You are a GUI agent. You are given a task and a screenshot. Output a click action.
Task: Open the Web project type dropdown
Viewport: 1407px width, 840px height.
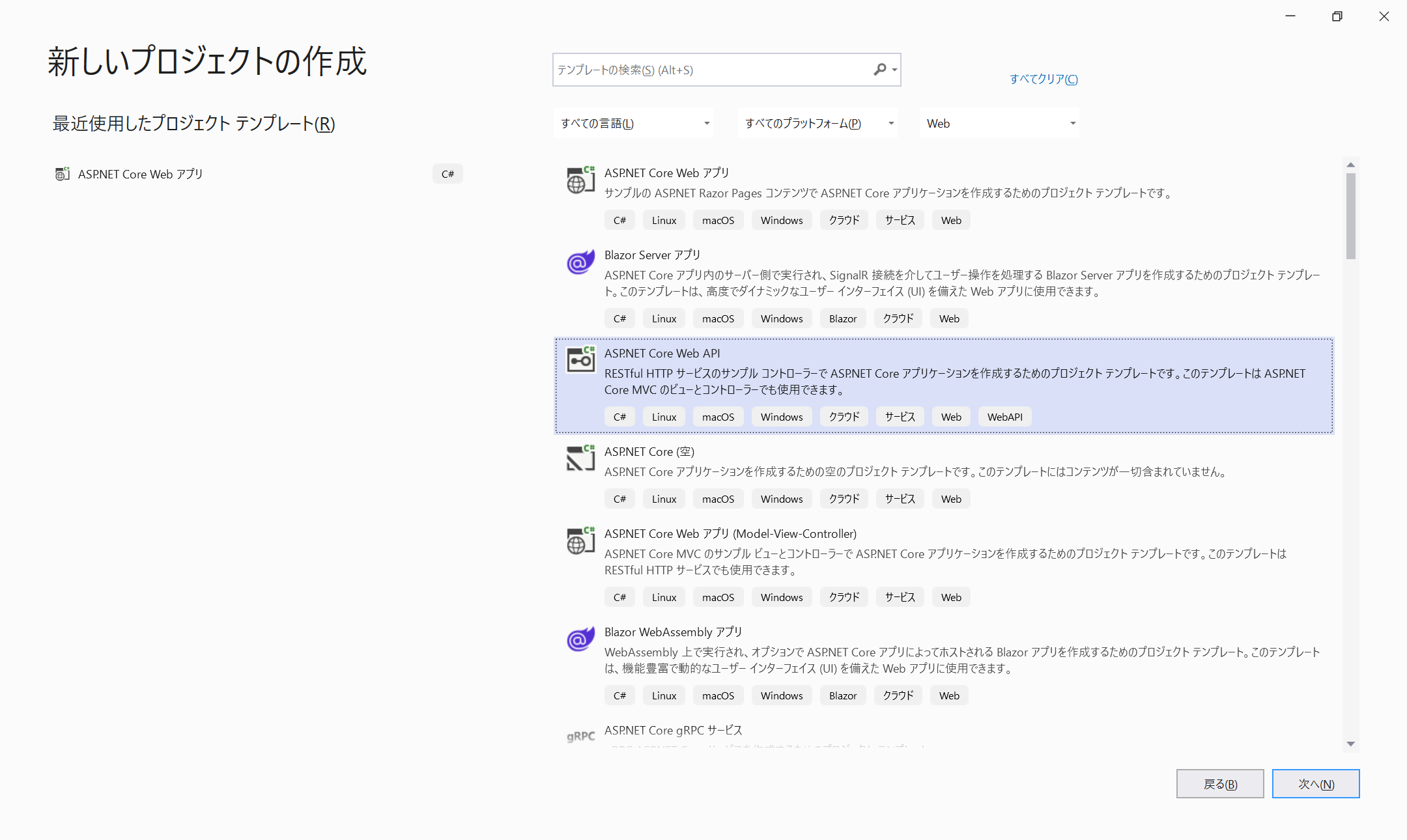point(999,123)
